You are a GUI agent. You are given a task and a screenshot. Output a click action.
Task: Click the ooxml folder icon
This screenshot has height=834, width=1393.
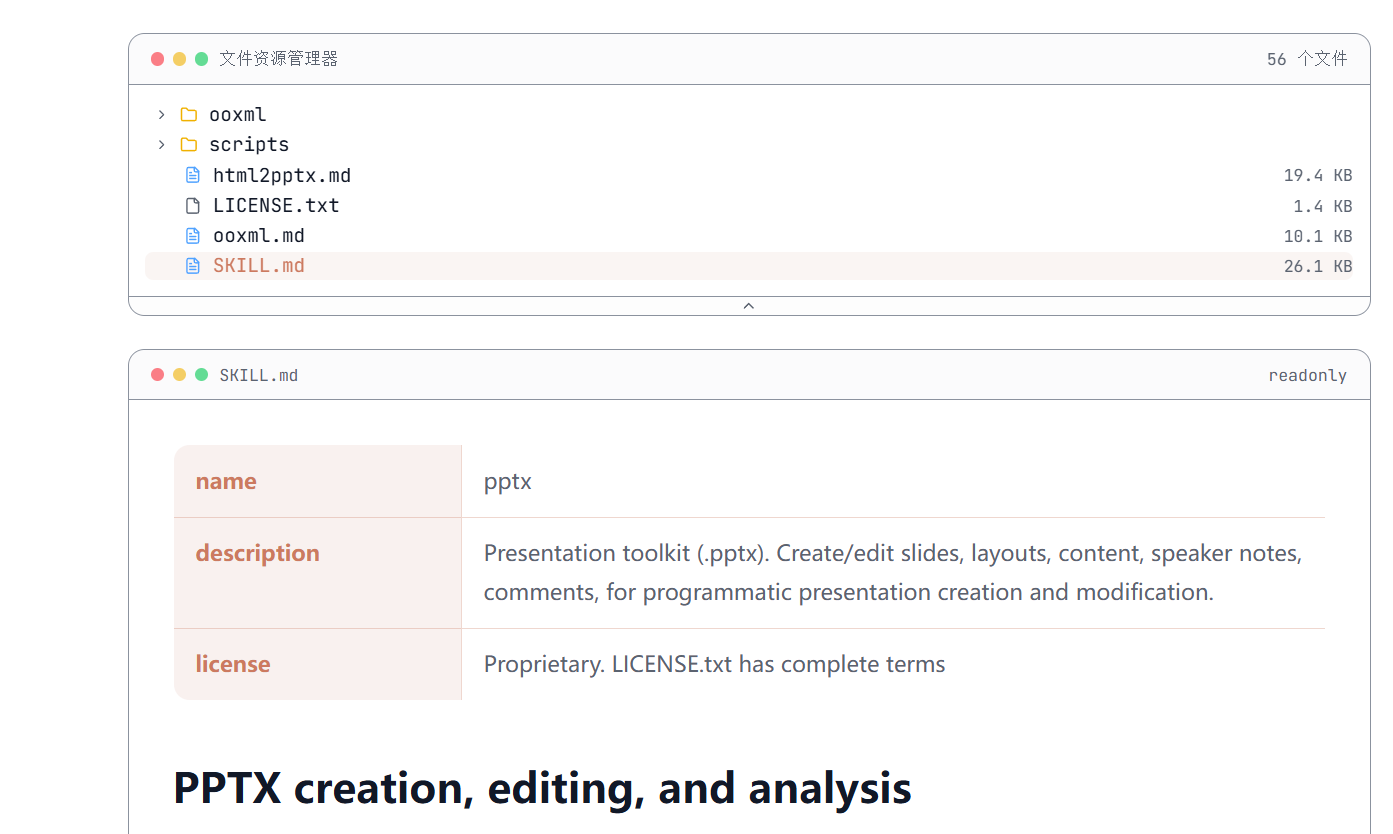tap(188, 115)
